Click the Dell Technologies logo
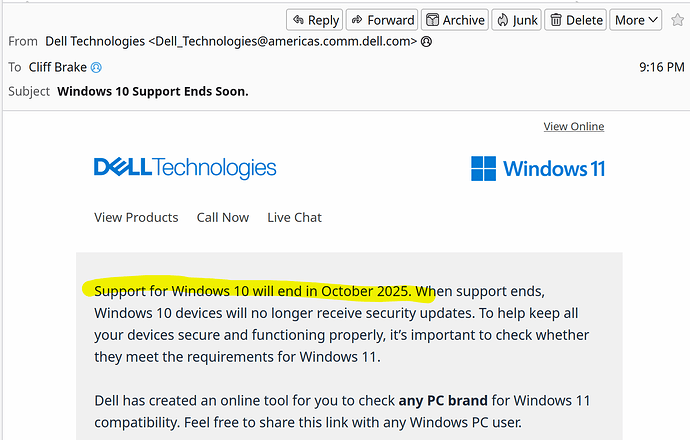The height and width of the screenshot is (440, 690). [185, 168]
